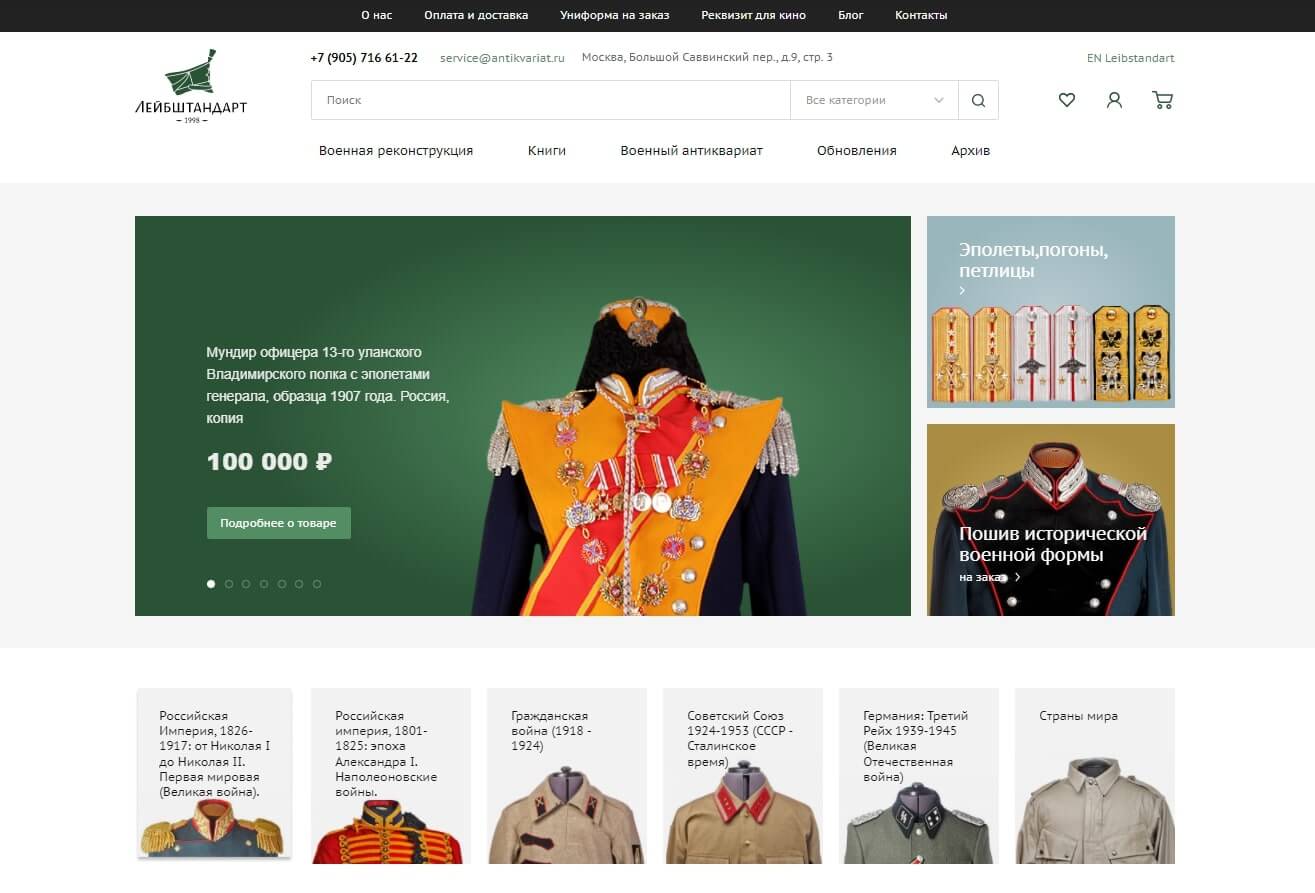The height and width of the screenshot is (893, 1315).
Task: Click the phone number +7 (905) 716 61-22
Action: 364,58
